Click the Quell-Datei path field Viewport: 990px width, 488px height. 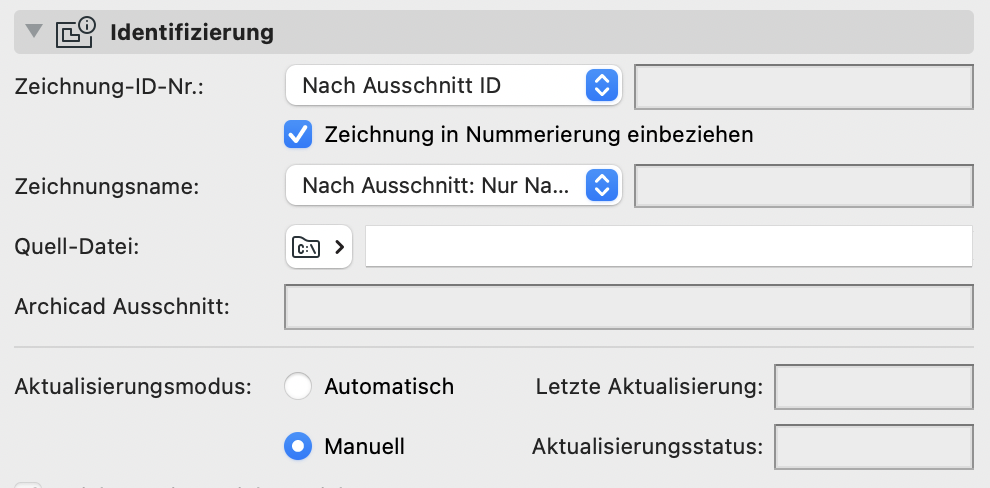[x=669, y=246]
